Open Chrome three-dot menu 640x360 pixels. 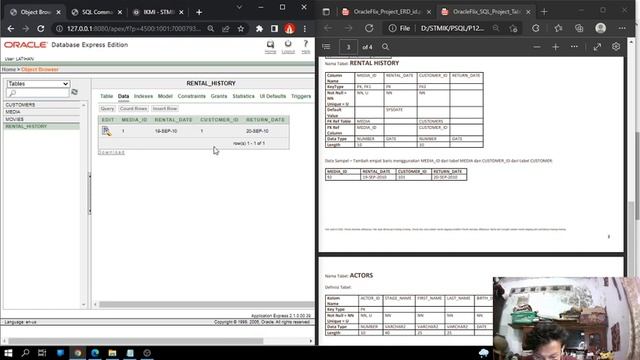pyautogui.click(x=305, y=29)
